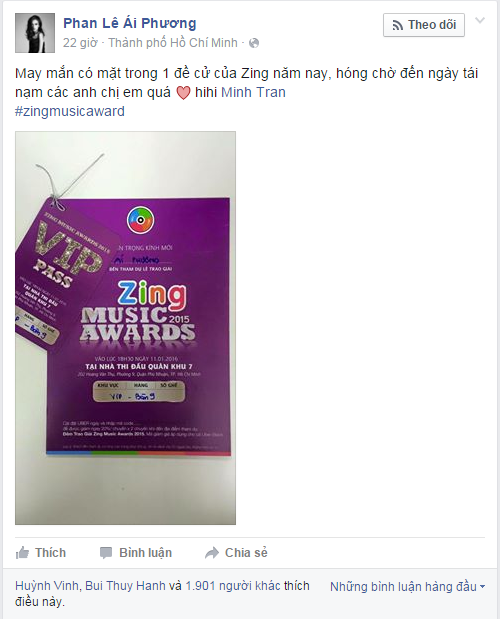Expand the post options chevron
The width and height of the screenshot is (500, 619).
pos(479,21)
